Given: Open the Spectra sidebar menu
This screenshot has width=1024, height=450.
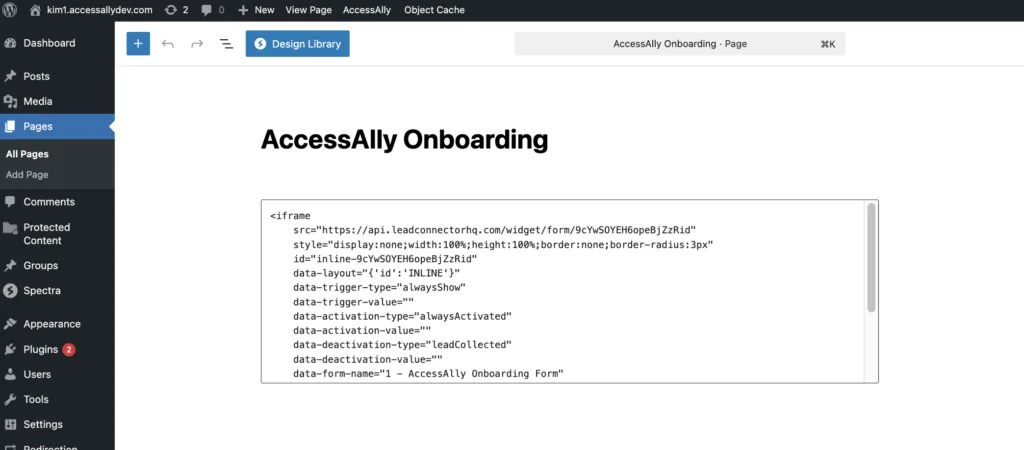Looking at the screenshot, I should [41, 291].
